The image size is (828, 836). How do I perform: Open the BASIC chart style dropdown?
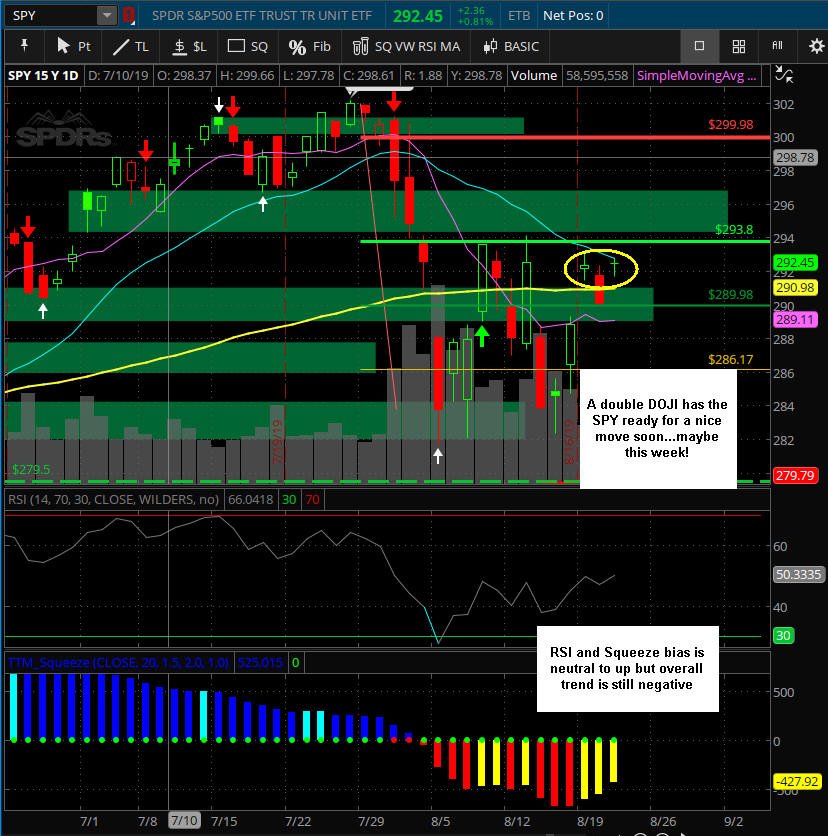coord(511,46)
